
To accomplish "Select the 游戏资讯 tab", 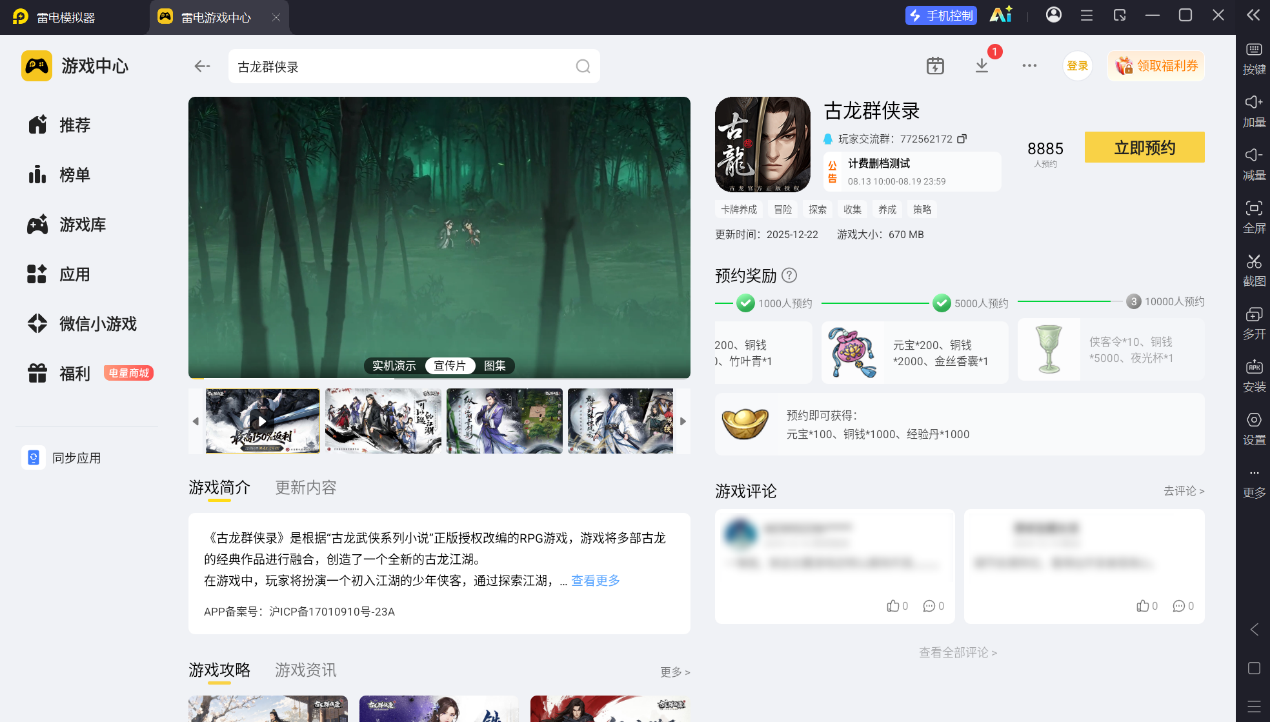I will [306, 670].
